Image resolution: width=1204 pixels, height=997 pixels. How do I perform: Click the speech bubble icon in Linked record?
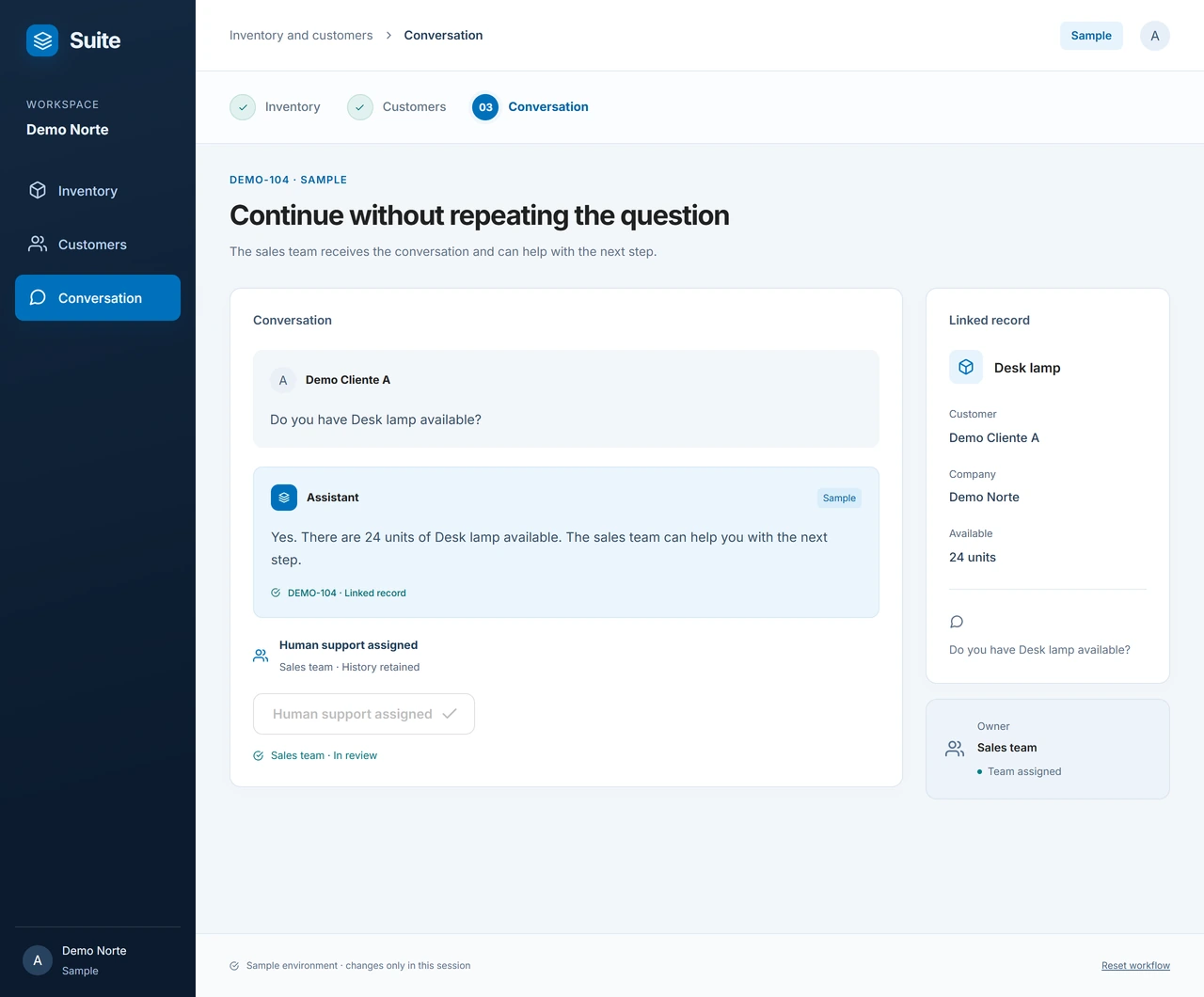957,622
